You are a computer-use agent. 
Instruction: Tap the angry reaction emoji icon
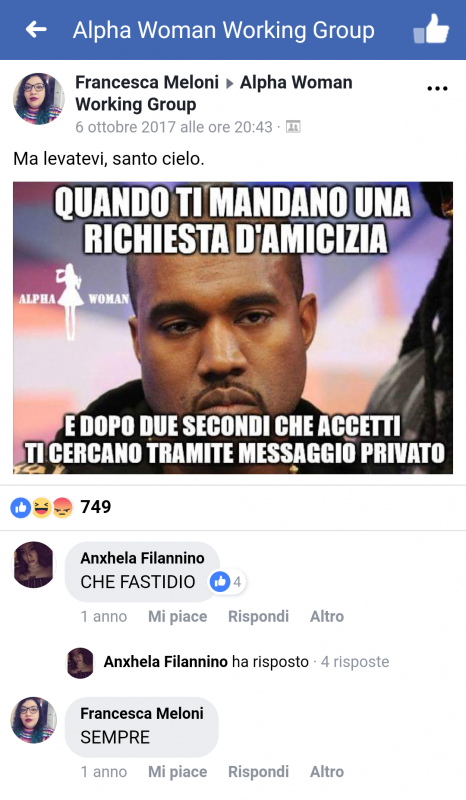point(62,507)
